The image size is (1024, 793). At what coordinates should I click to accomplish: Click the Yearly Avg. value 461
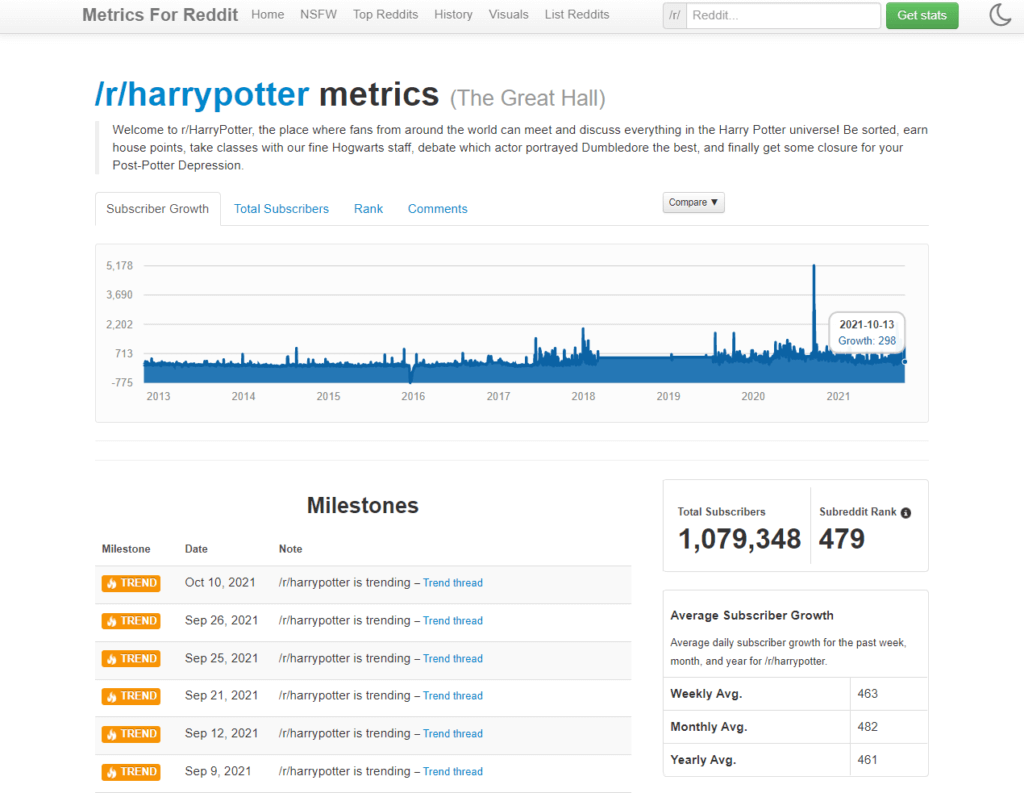tap(867, 760)
